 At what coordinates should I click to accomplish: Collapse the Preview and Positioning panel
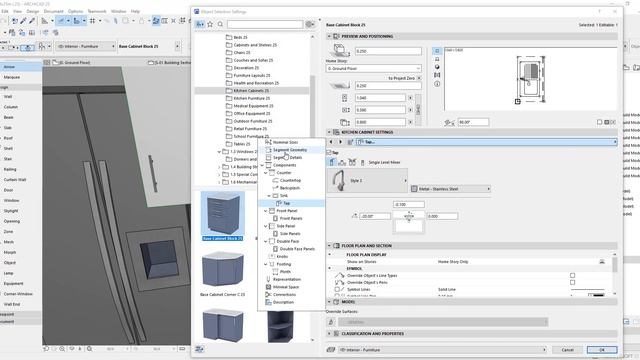click(329, 36)
